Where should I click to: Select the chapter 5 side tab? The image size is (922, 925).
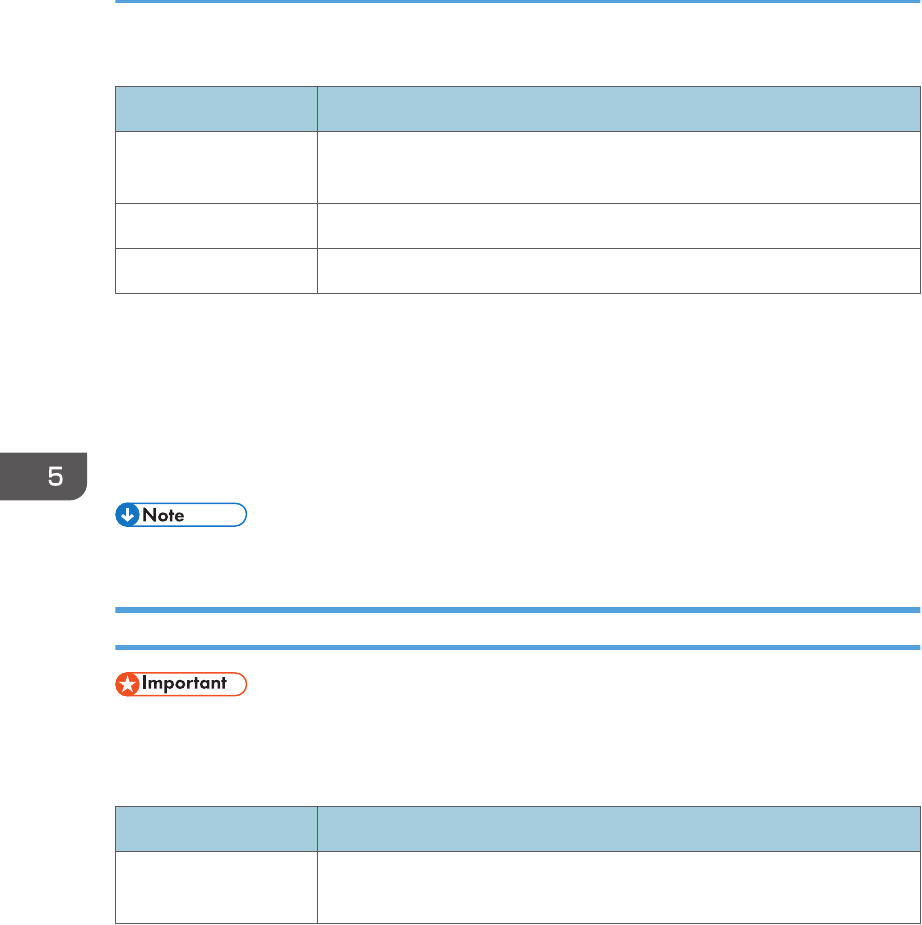[43, 477]
